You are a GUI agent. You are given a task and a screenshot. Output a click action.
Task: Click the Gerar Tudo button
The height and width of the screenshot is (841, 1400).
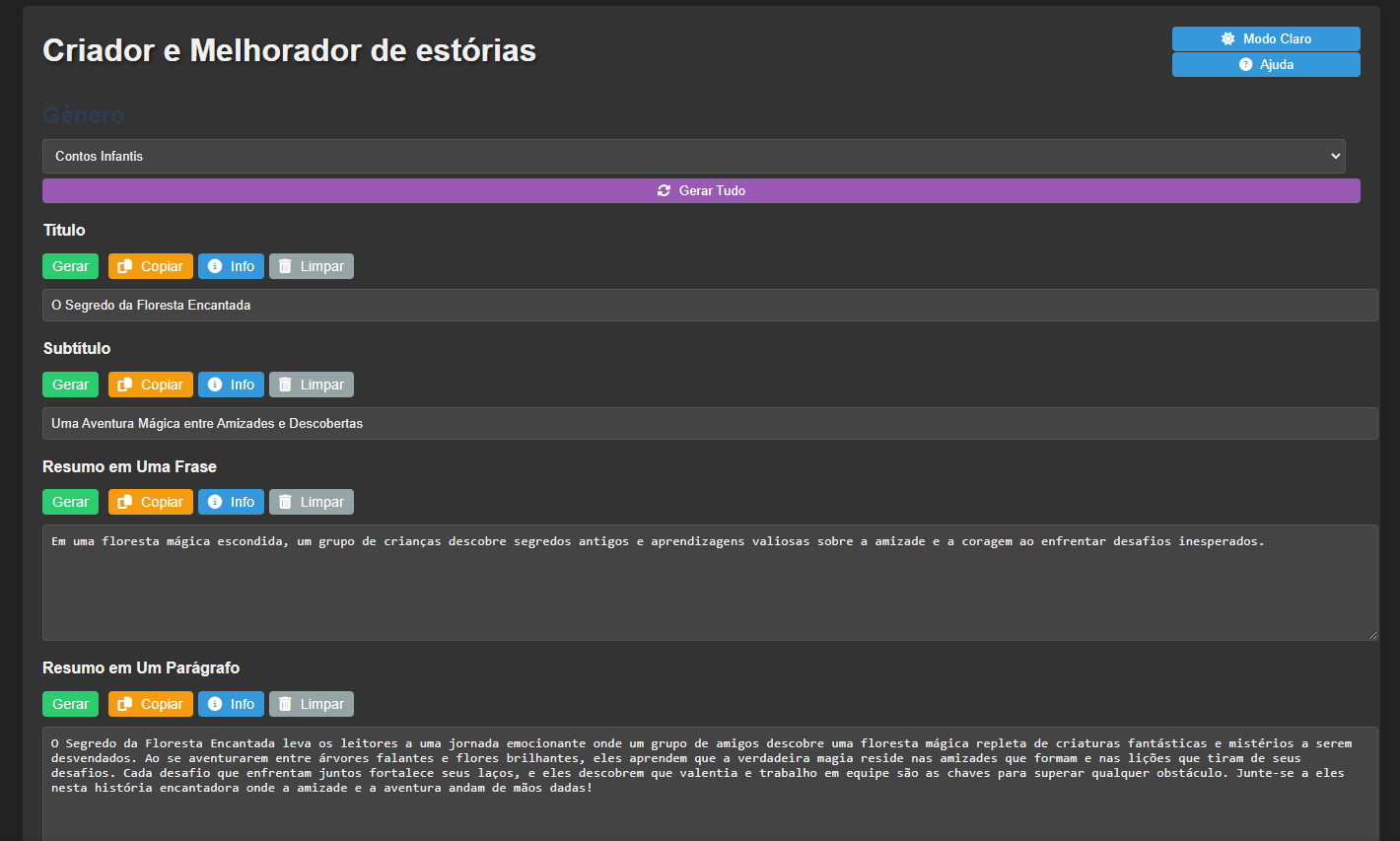(701, 190)
